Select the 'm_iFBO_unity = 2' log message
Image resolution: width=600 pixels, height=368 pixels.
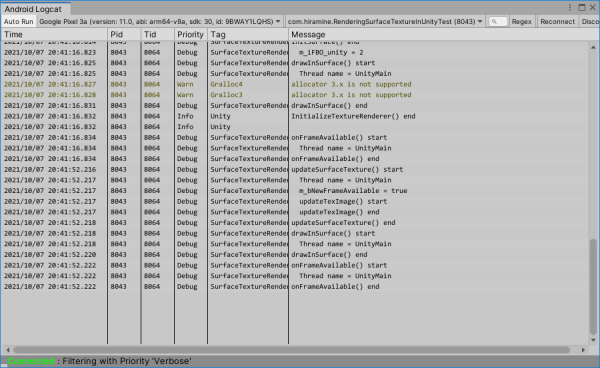[331, 52]
